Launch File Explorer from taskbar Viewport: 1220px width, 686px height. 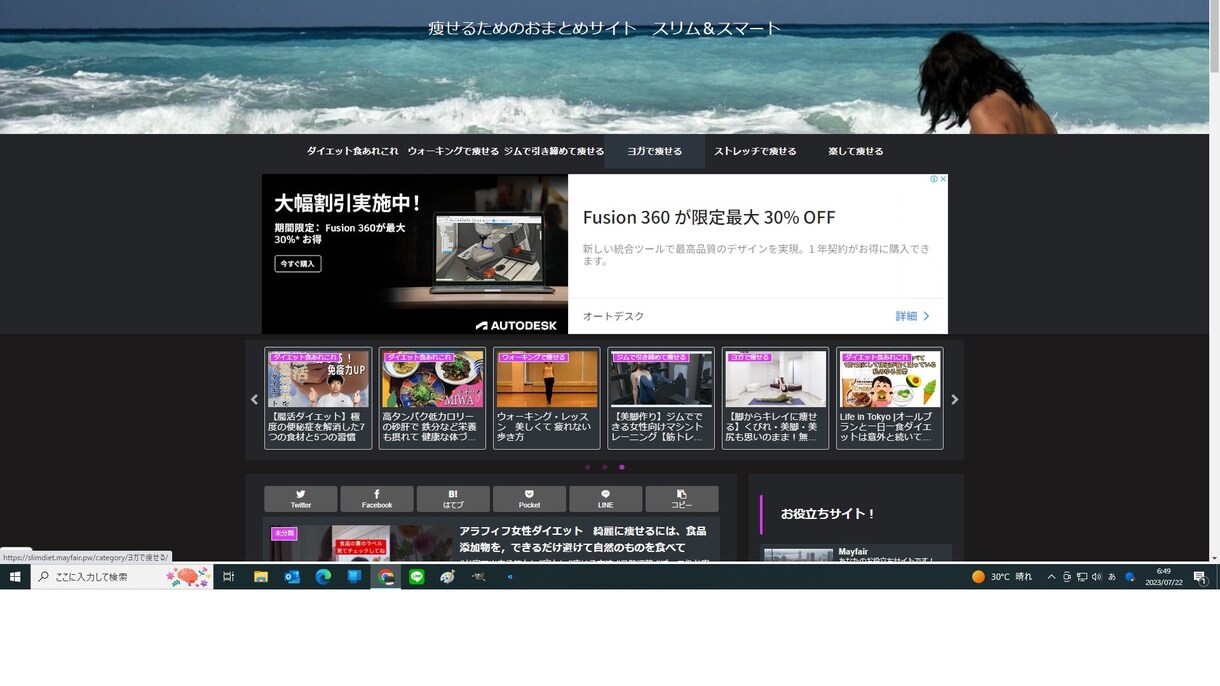click(260, 577)
